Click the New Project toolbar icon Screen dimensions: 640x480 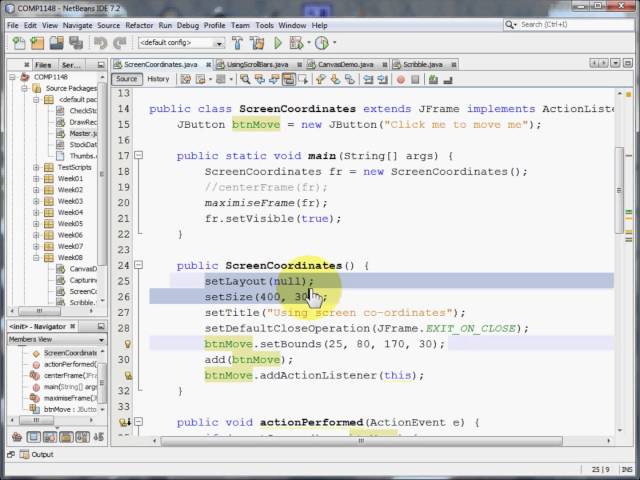37,42
